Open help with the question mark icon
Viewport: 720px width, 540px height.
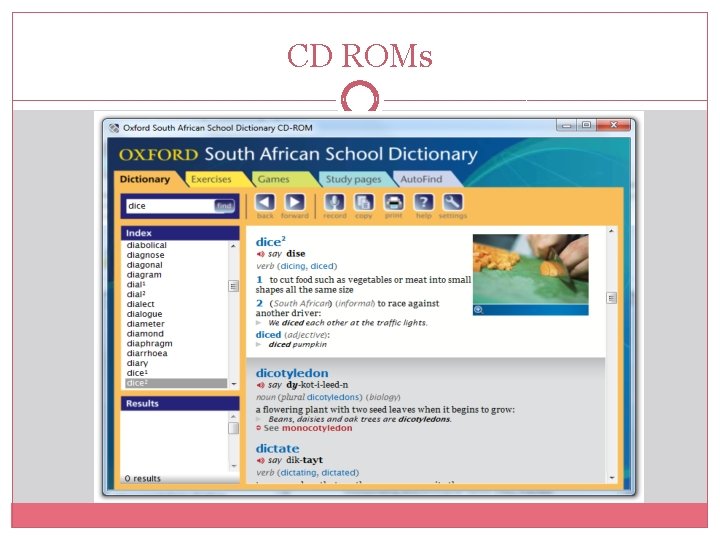(x=423, y=202)
